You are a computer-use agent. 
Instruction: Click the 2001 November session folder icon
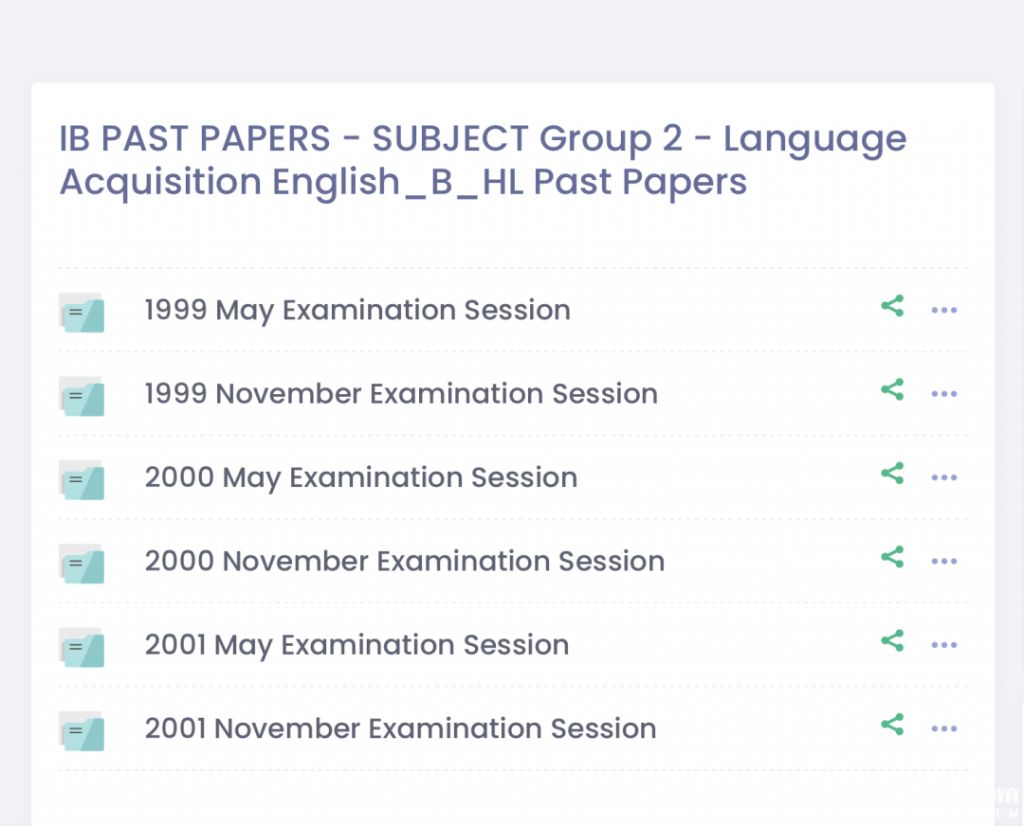tap(81, 731)
